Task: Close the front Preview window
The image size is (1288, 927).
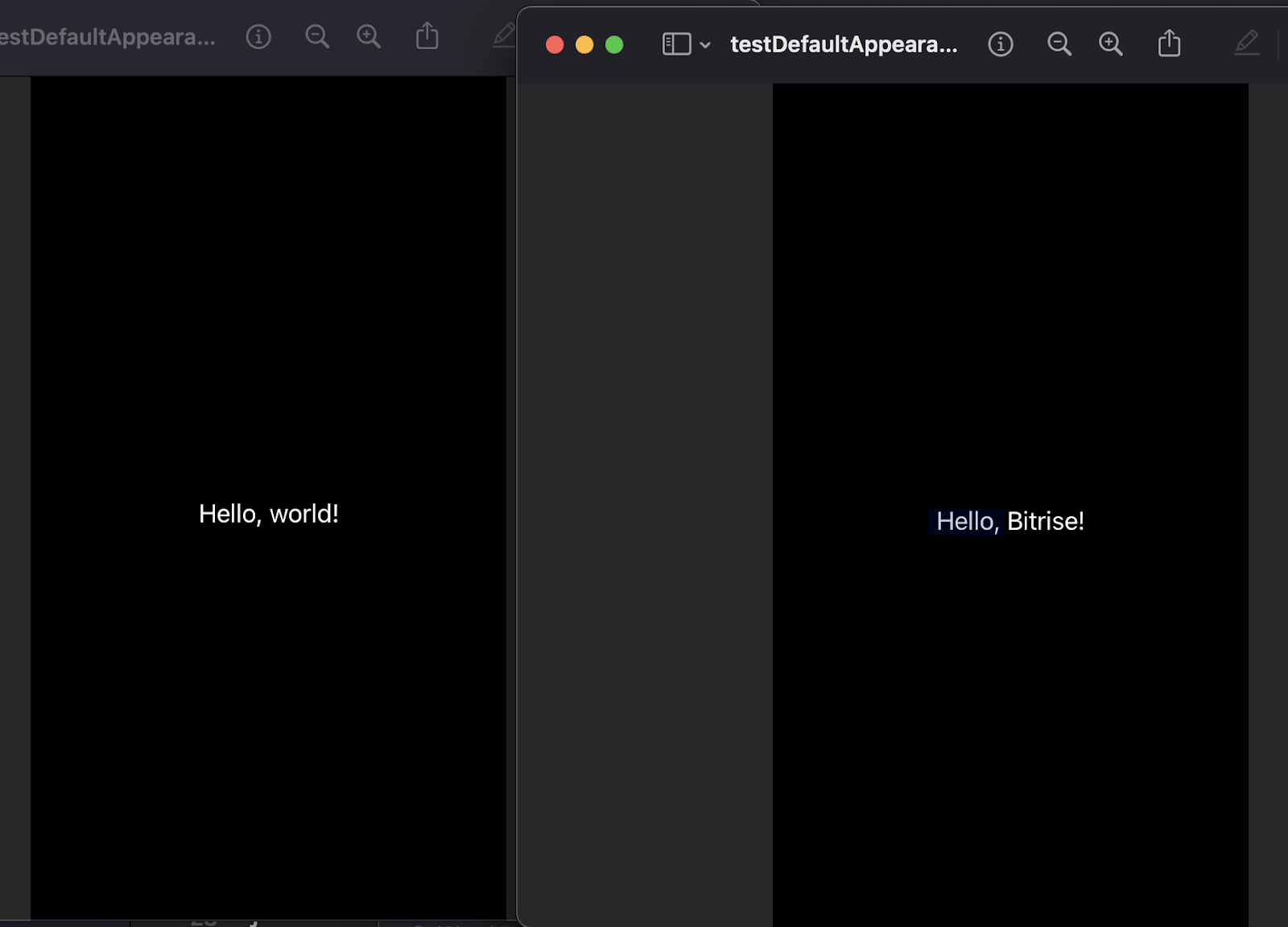Action: click(x=555, y=45)
